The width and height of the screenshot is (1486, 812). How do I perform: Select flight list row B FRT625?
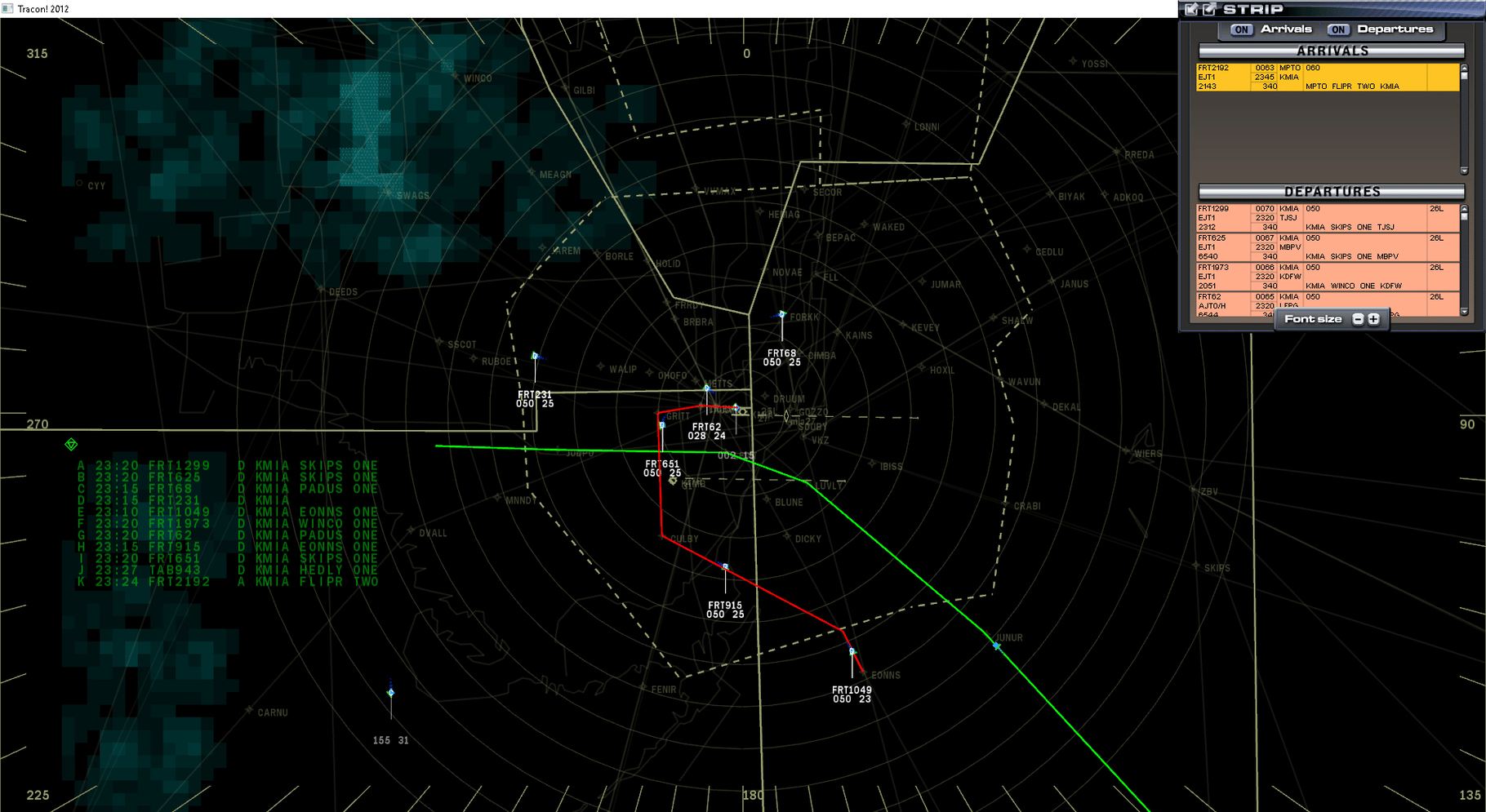click(x=228, y=477)
